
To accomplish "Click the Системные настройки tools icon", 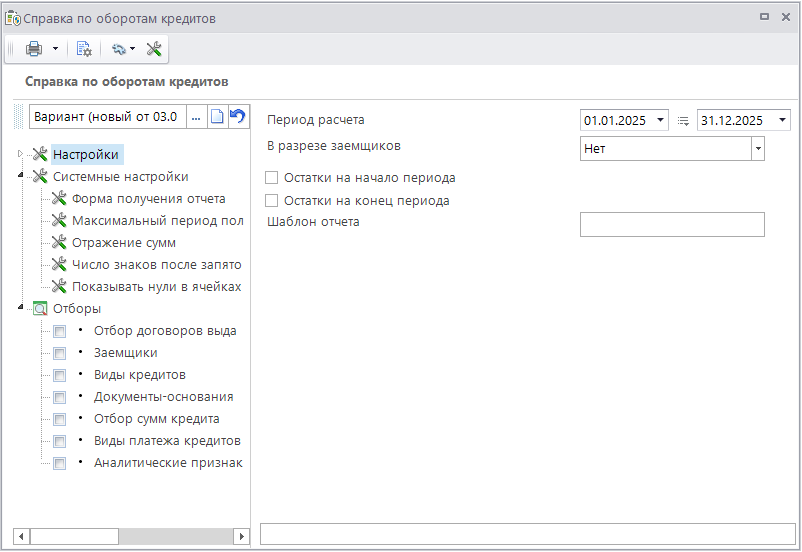I will coord(41,176).
